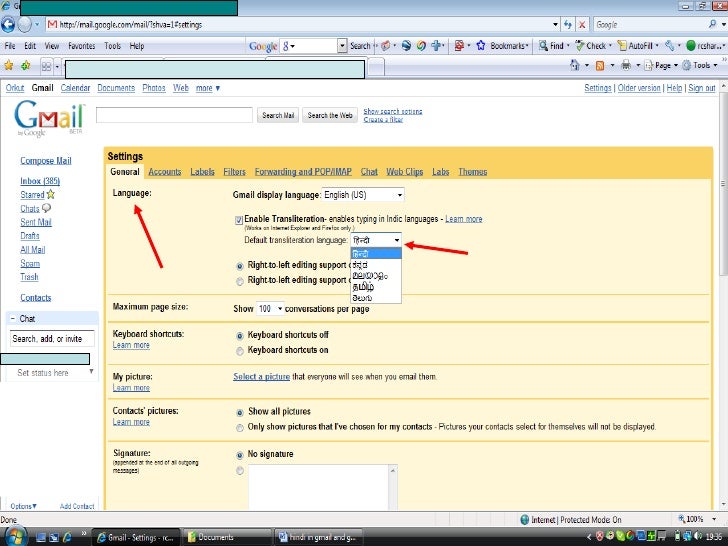Choose the fourth language in transliteration list
The image size is (728, 546).
click(376, 287)
